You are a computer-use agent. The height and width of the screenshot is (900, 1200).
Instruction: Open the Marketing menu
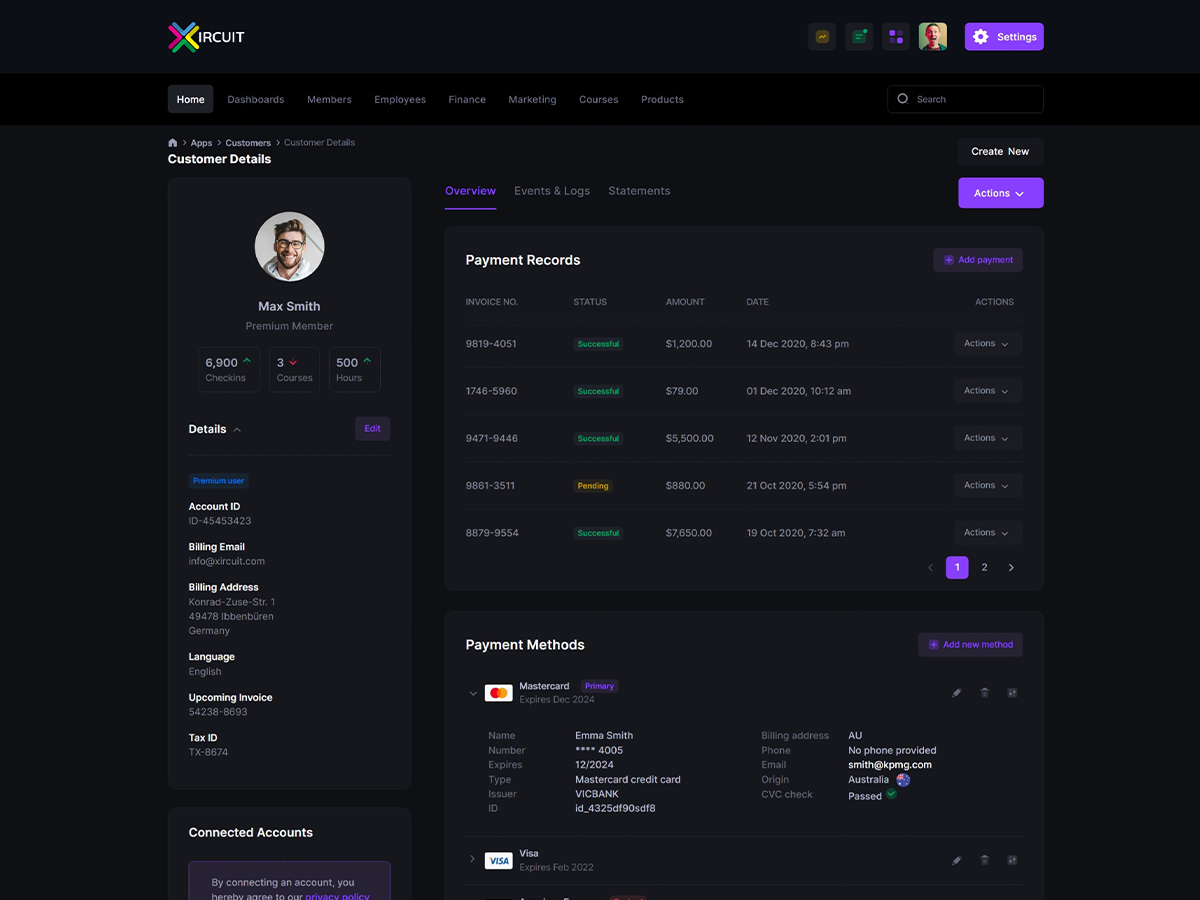click(x=532, y=99)
